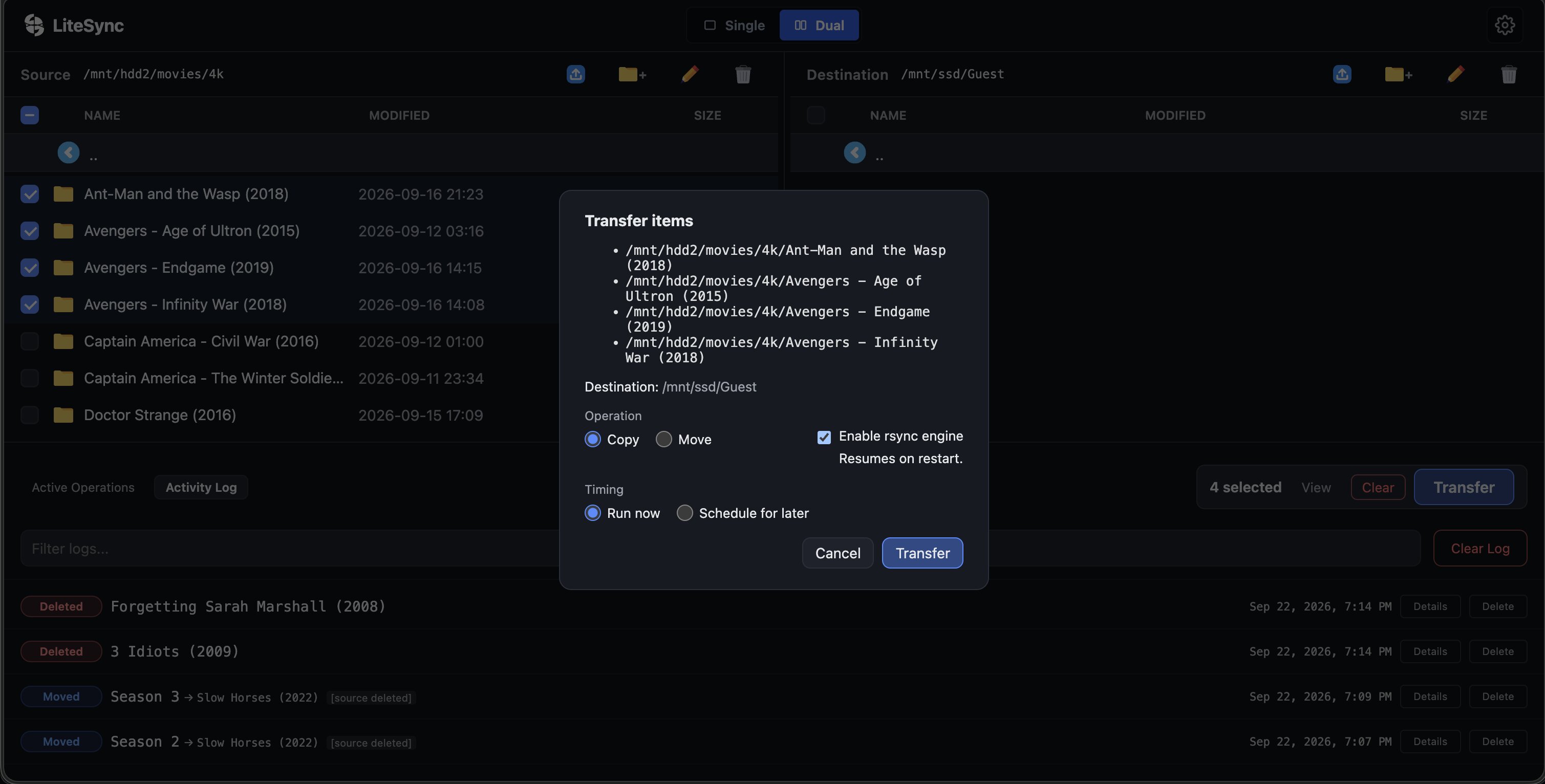Clear the 4 selected items
This screenshot has height=784, width=1545.
[x=1378, y=487]
